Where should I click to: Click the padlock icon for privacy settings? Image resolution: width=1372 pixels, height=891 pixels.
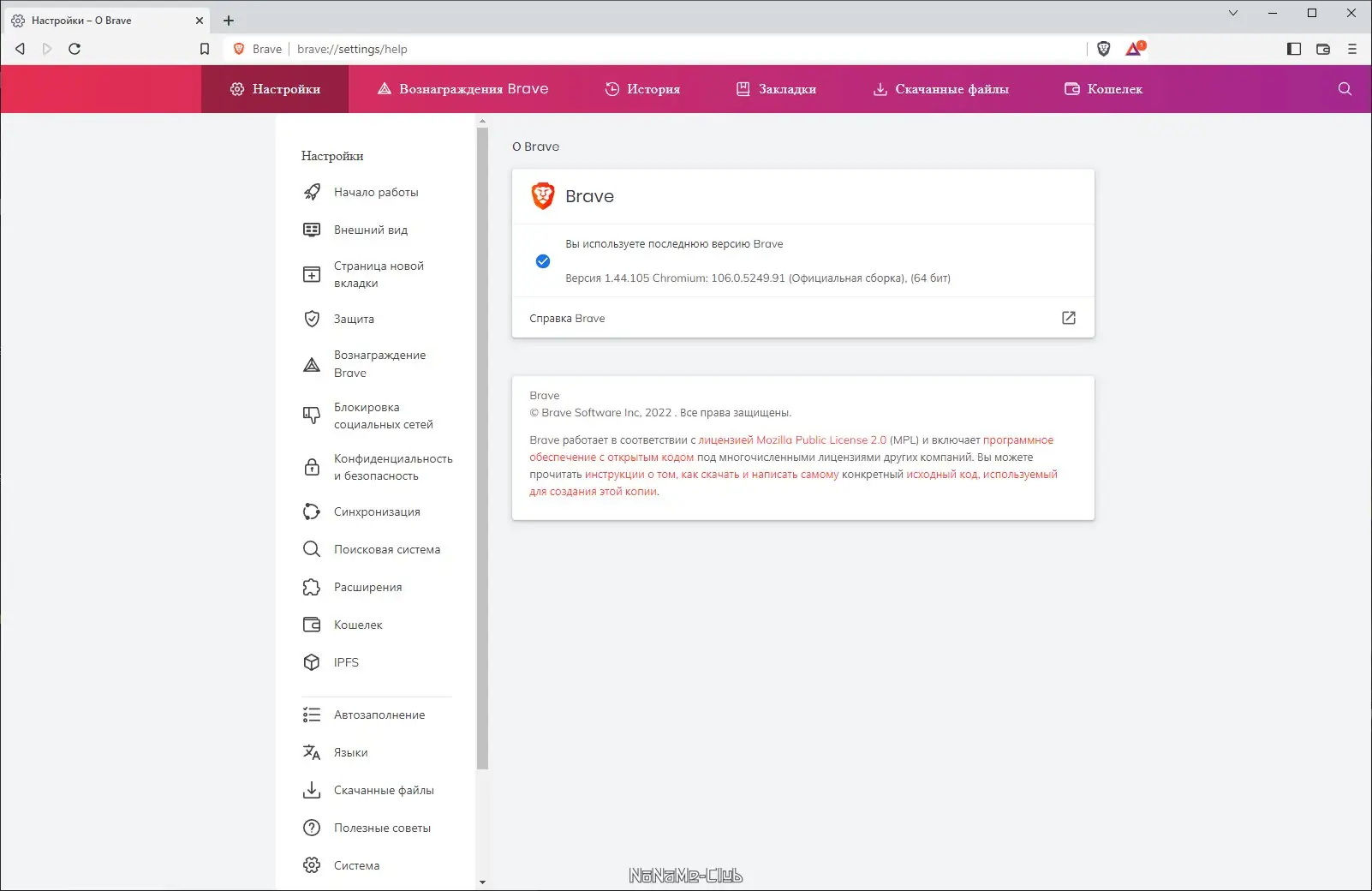pos(312,467)
